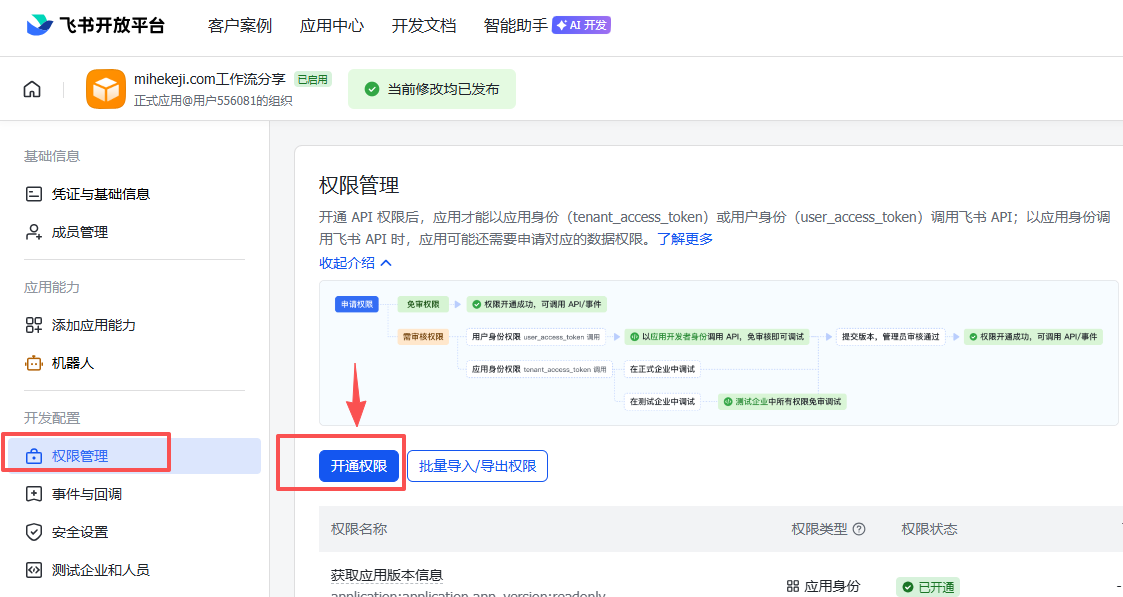Screen dimensions: 1123x597
Task: Click the 成员管理 person icon
Action: coord(34,232)
